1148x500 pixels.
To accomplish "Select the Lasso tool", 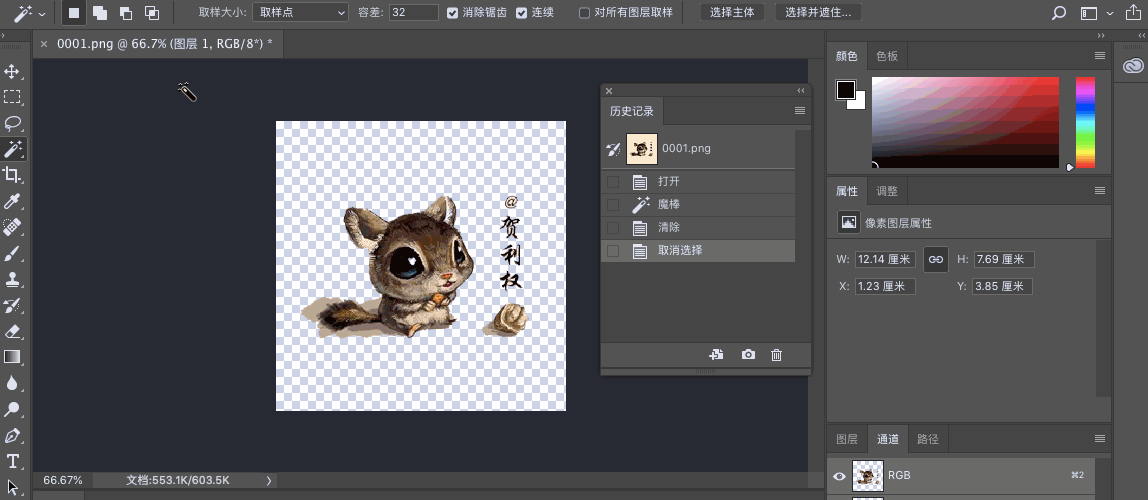I will pos(12,123).
